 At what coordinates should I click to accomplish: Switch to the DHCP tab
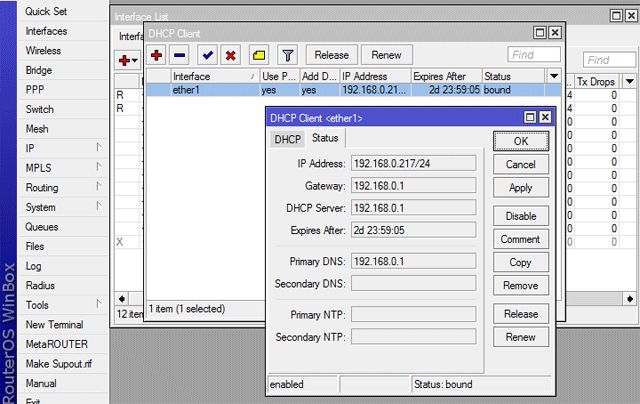[287, 139]
